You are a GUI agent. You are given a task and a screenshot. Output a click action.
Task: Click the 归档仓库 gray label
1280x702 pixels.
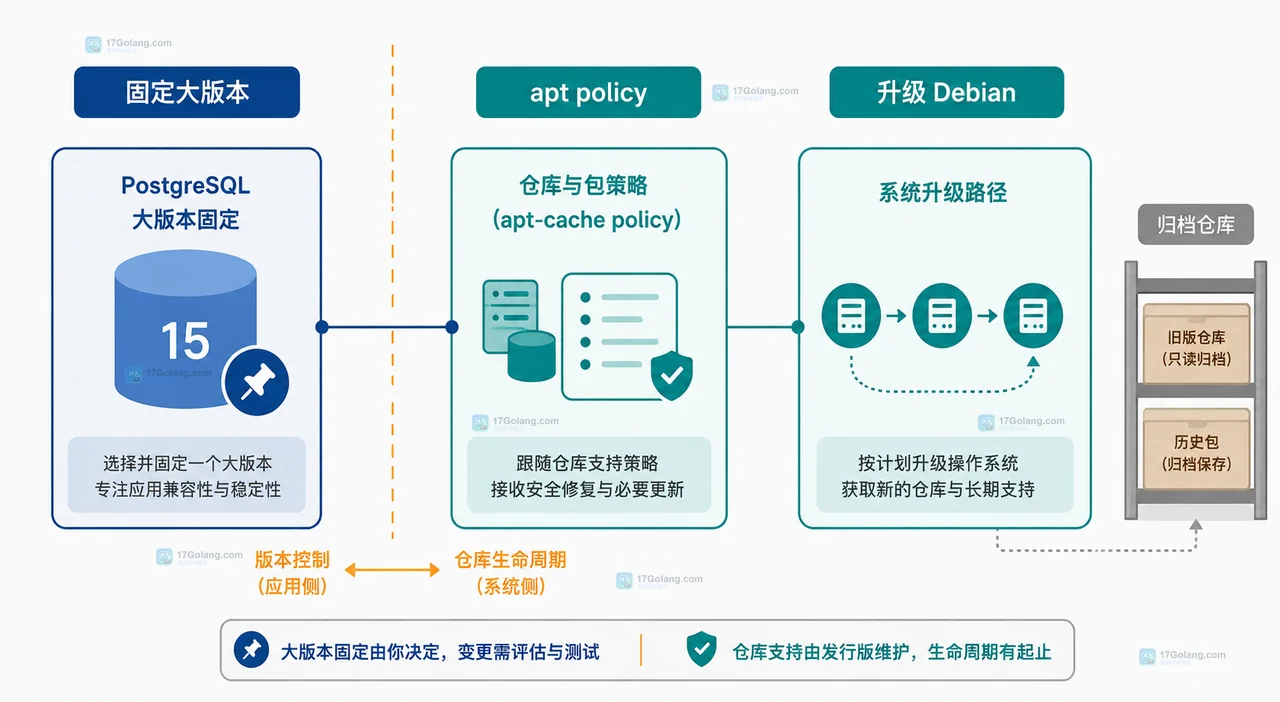[1195, 225]
